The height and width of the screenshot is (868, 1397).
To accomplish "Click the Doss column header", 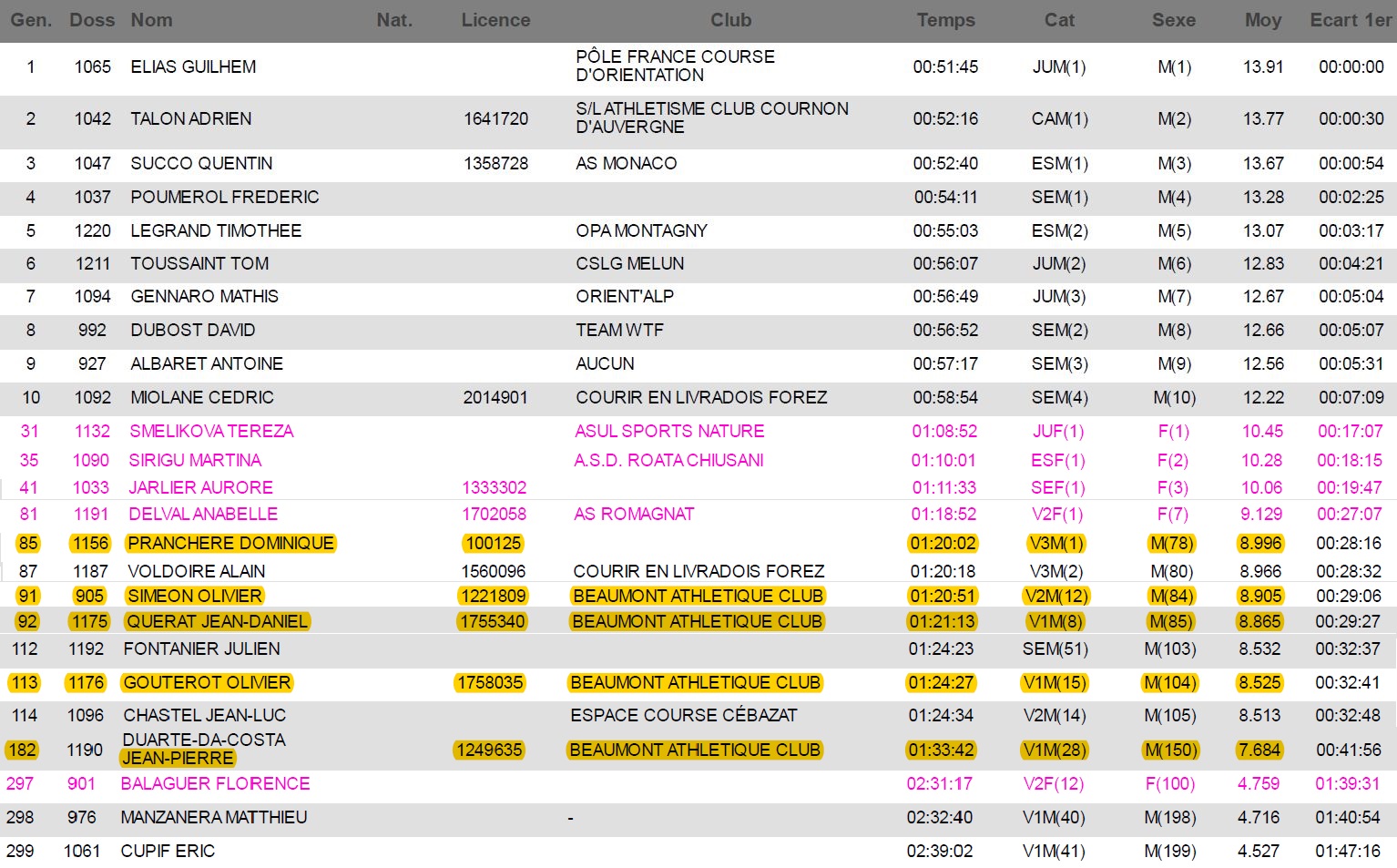I will tap(92, 20).
